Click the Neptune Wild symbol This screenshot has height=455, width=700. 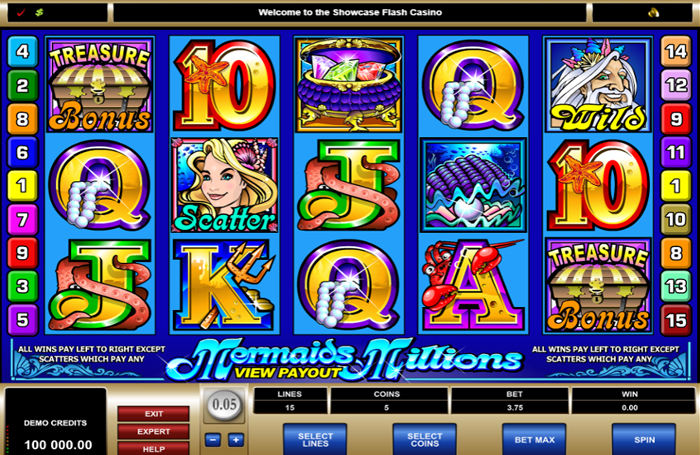pos(598,85)
